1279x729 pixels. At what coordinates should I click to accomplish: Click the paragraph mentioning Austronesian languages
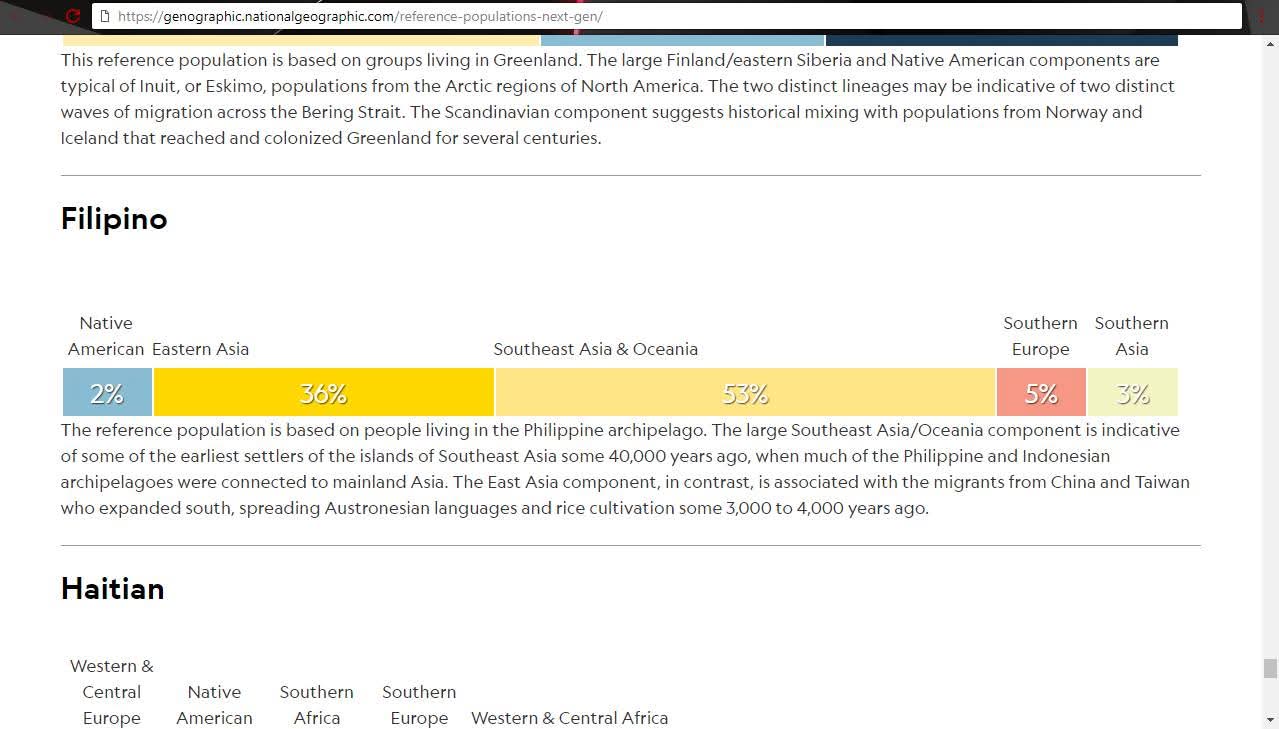[x=625, y=469]
